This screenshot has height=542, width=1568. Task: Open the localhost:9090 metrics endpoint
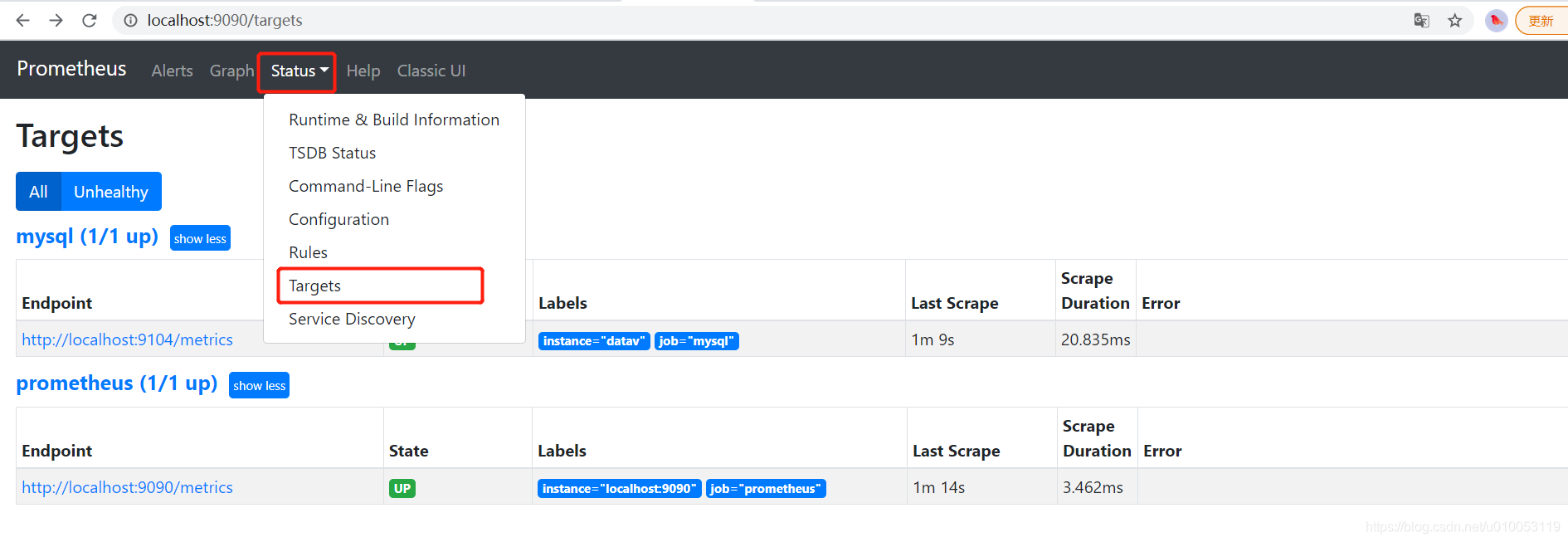(127, 487)
